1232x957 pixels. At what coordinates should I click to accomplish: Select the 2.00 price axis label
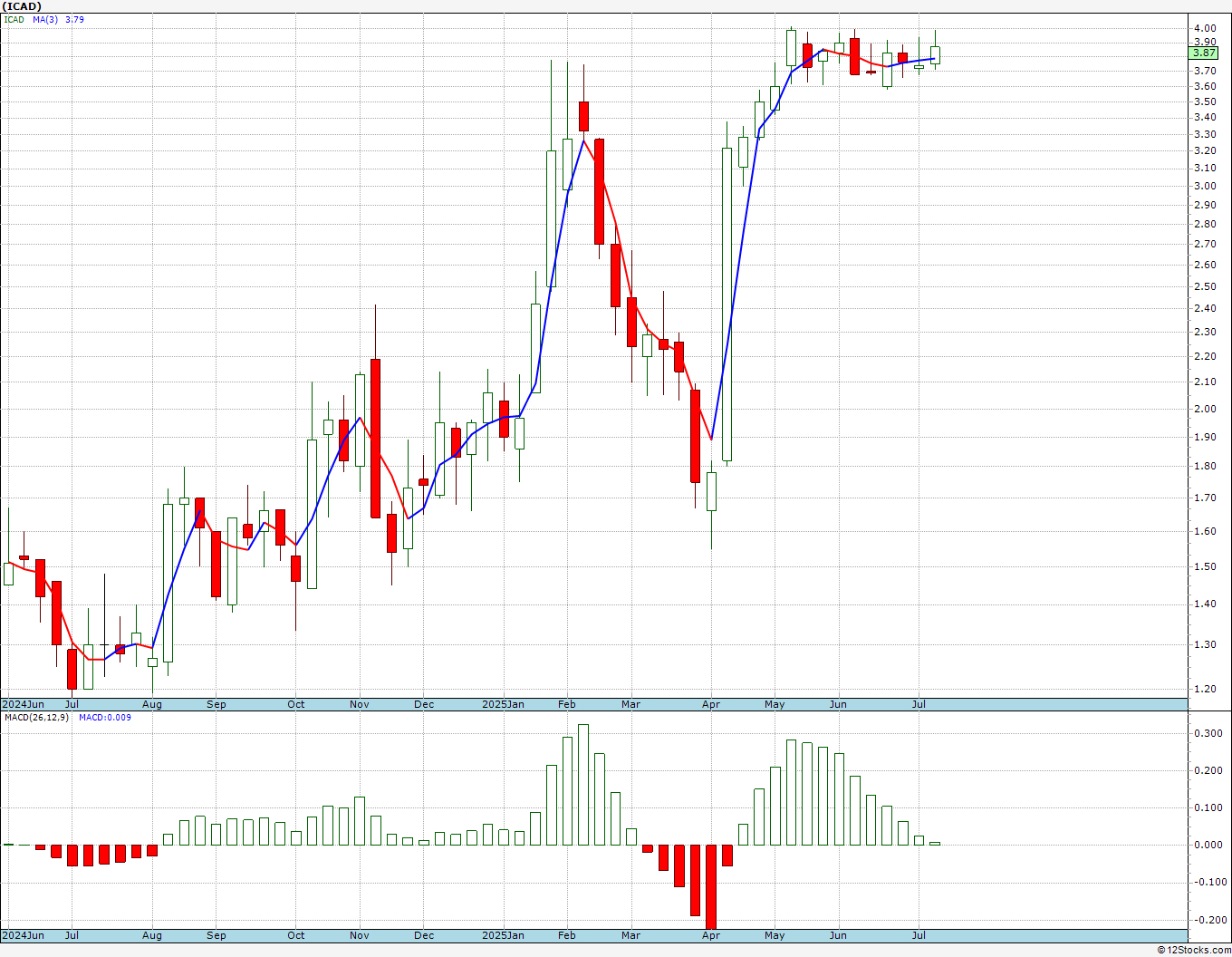1205,409
